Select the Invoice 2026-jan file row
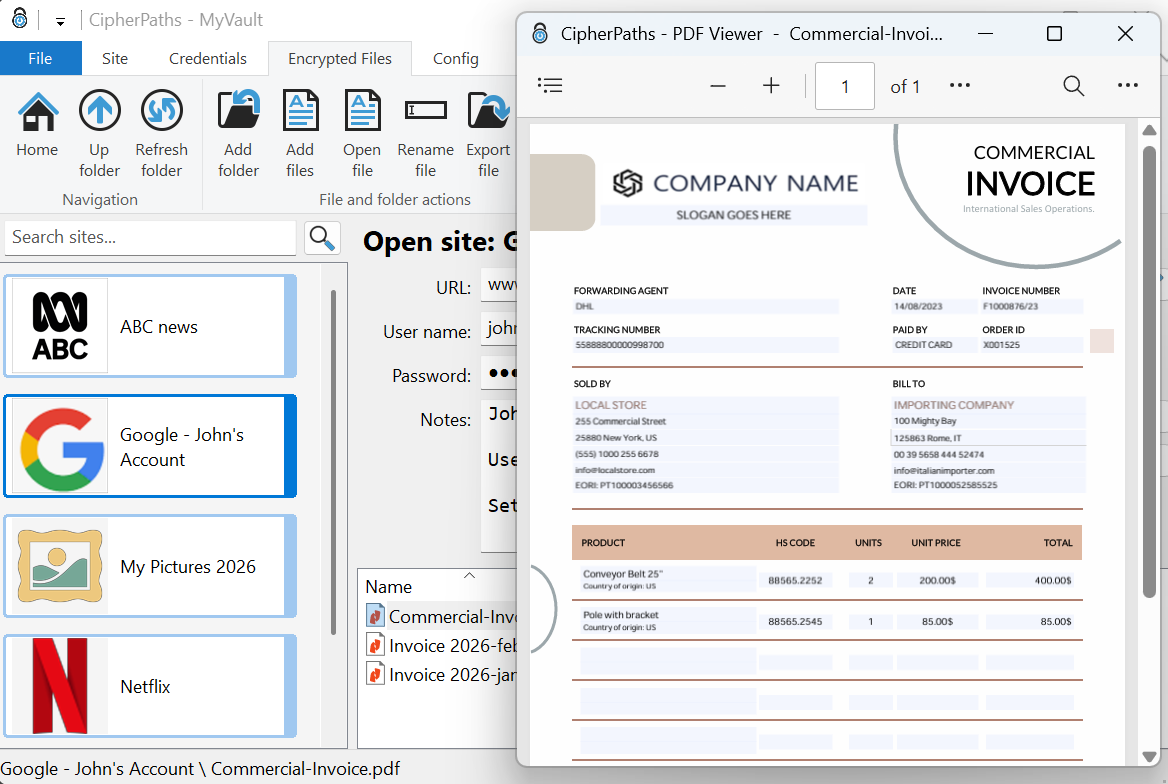 pos(441,674)
